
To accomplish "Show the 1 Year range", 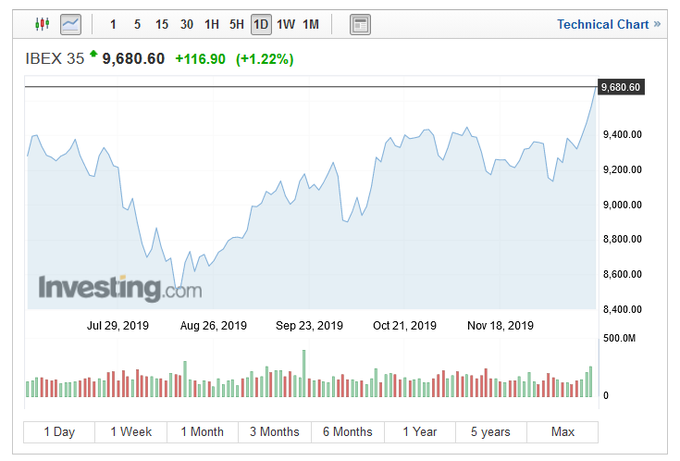I will [420, 432].
